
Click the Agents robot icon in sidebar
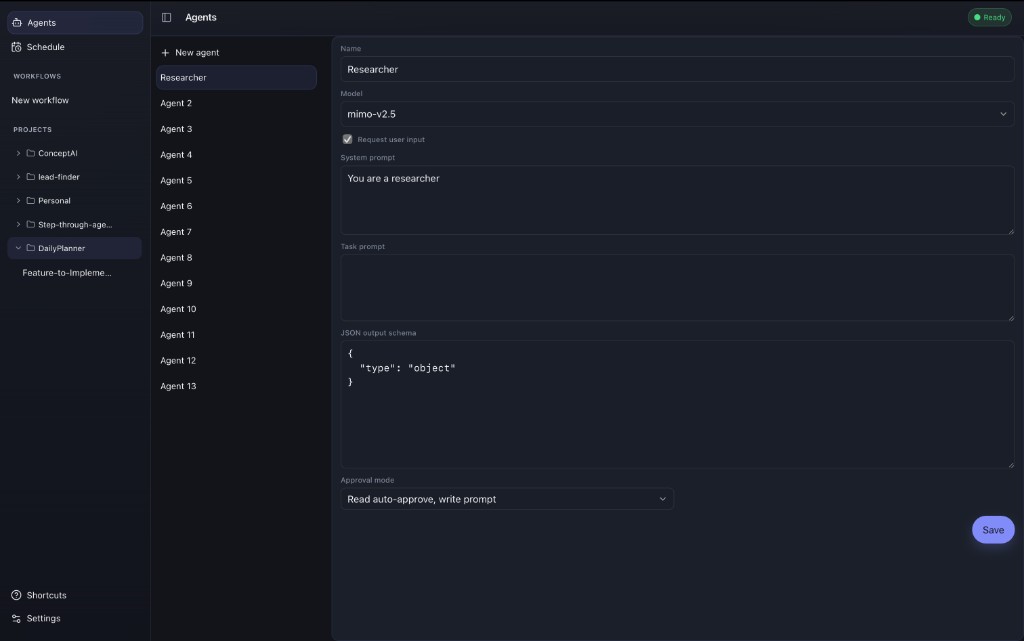click(x=17, y=23)
